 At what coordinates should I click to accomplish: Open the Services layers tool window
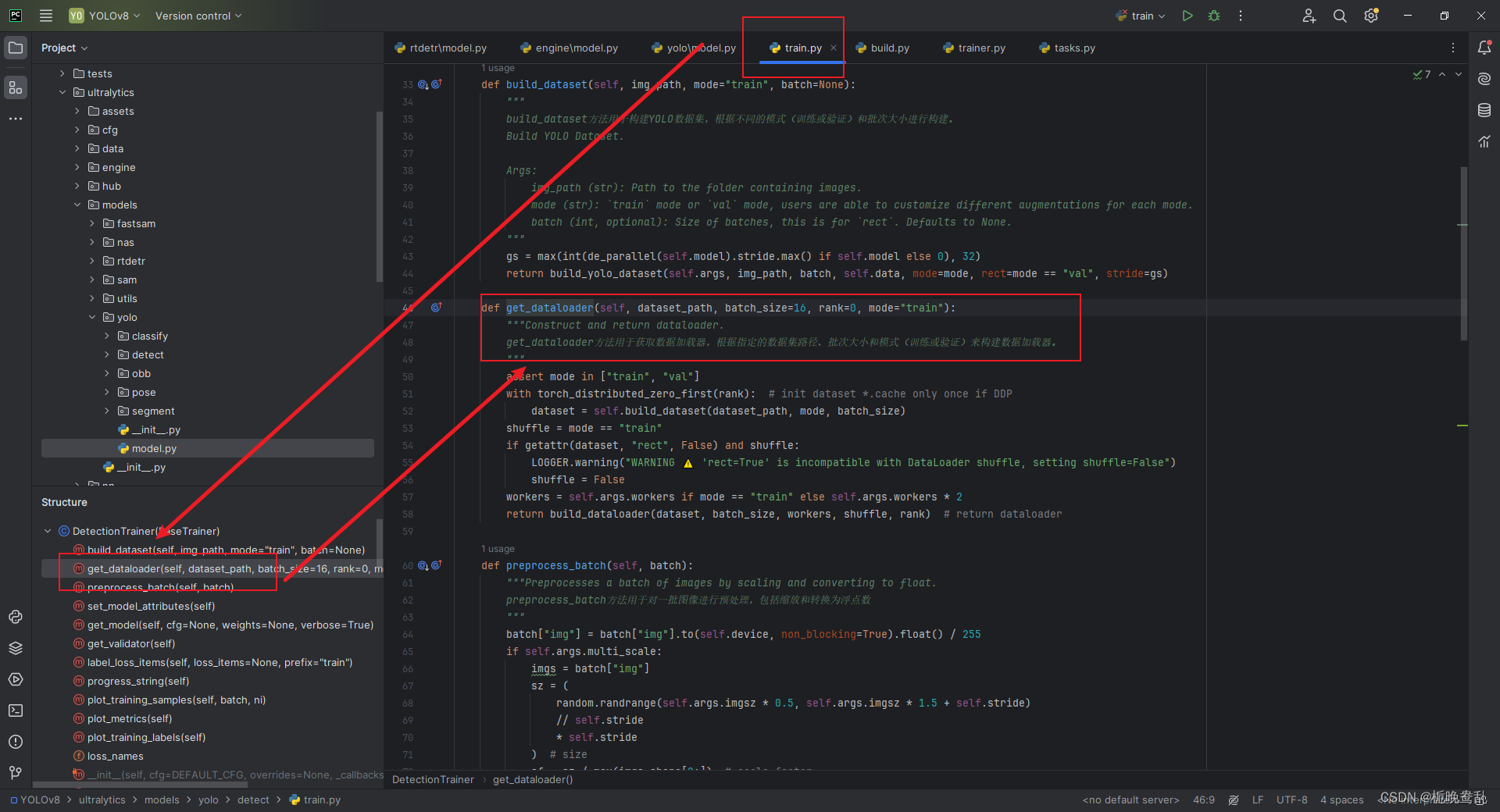coord(16,648)
